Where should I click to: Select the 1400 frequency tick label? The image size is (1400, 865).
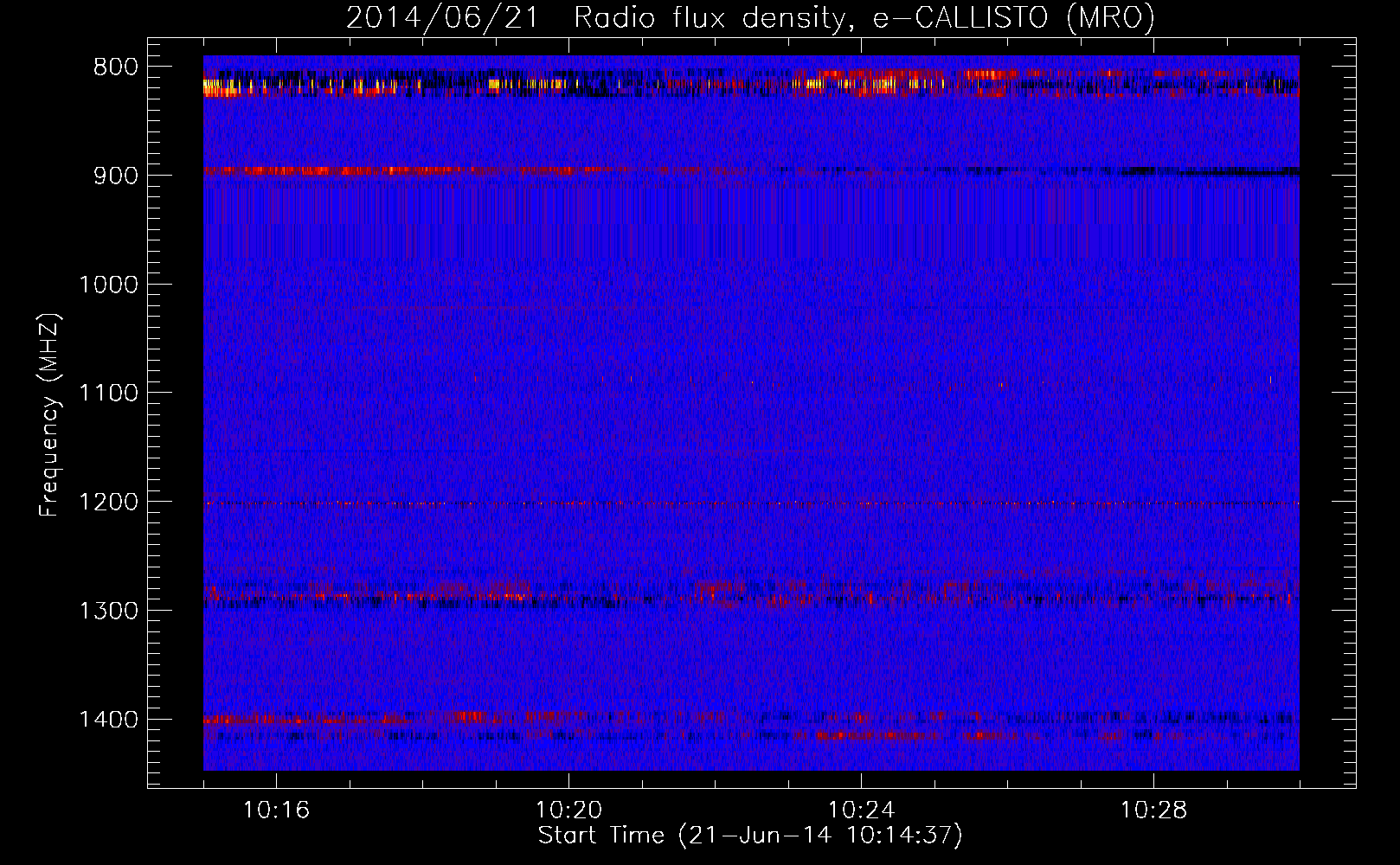click(x=109, y=721)
